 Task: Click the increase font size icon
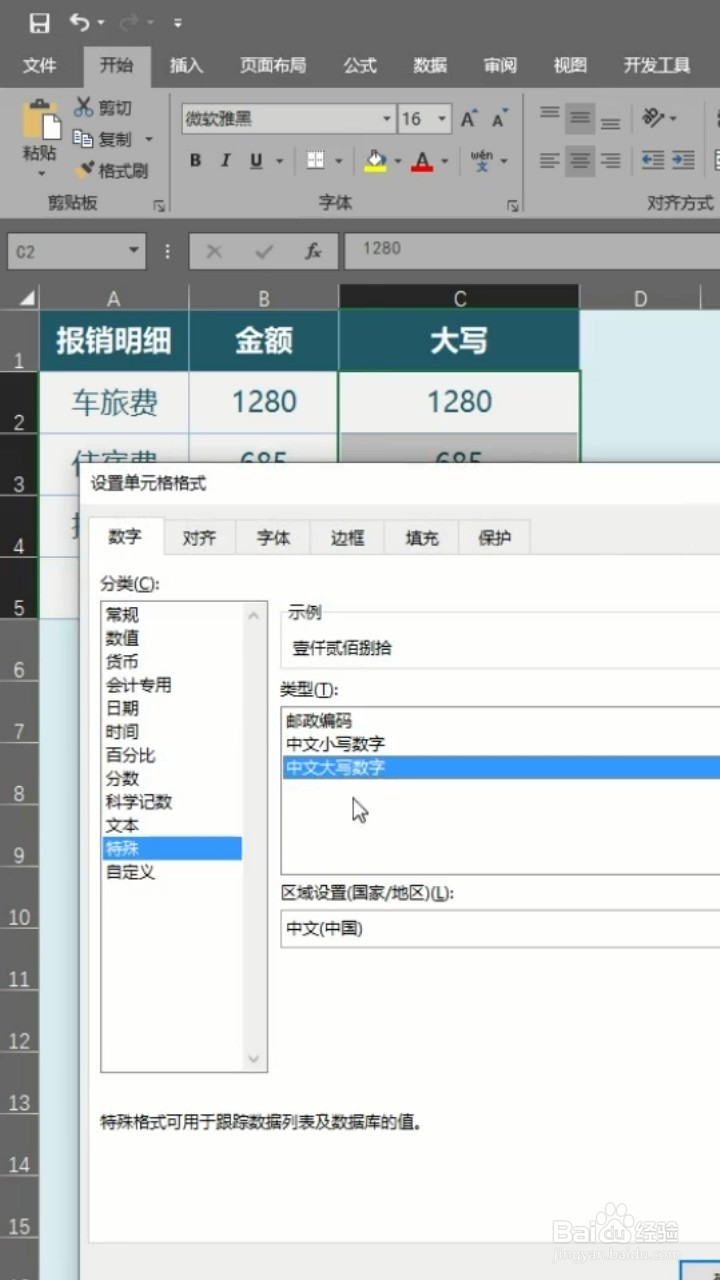[469, 119]
